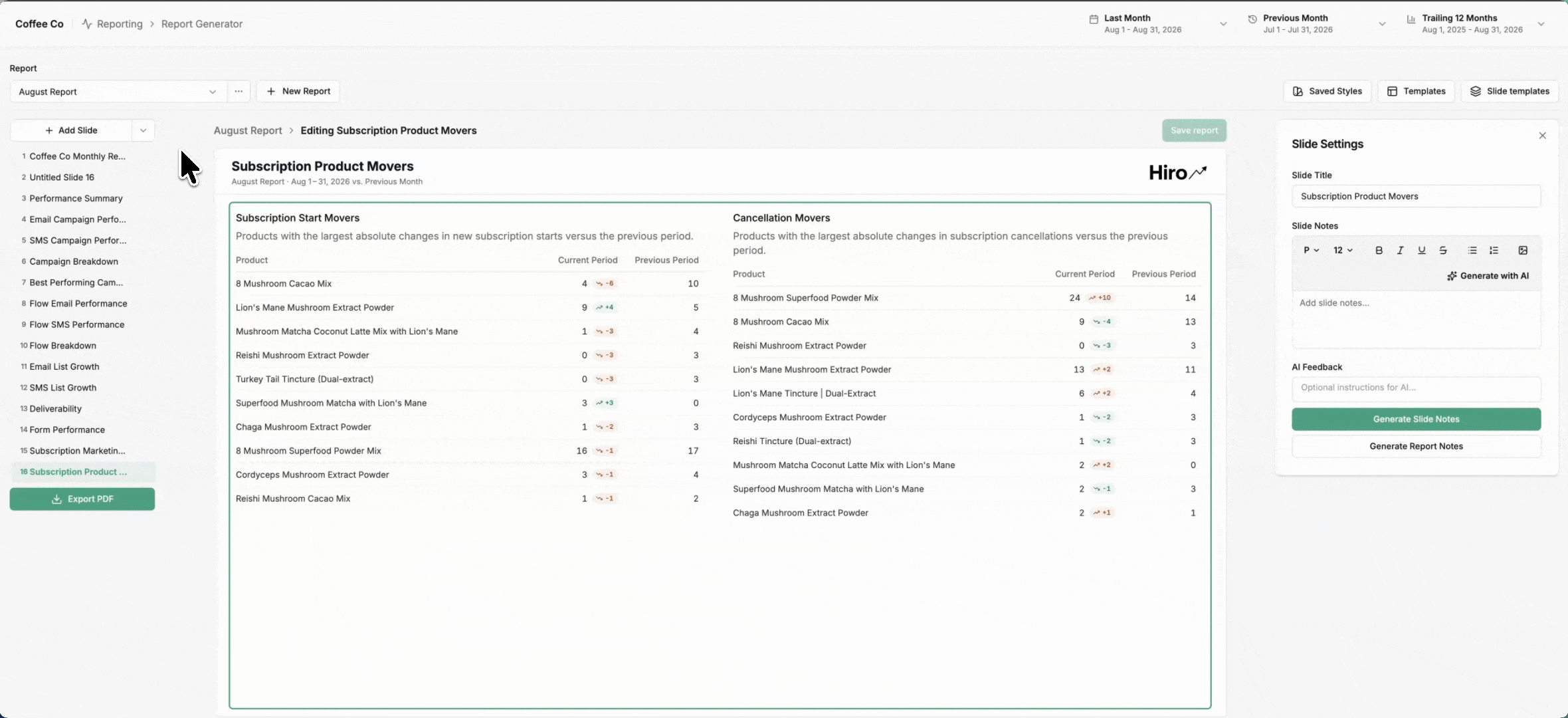Insert a numbered list in notes
Image resolution: width=1568 pixels, height=718 pixels.
(x=1494, y=251)
